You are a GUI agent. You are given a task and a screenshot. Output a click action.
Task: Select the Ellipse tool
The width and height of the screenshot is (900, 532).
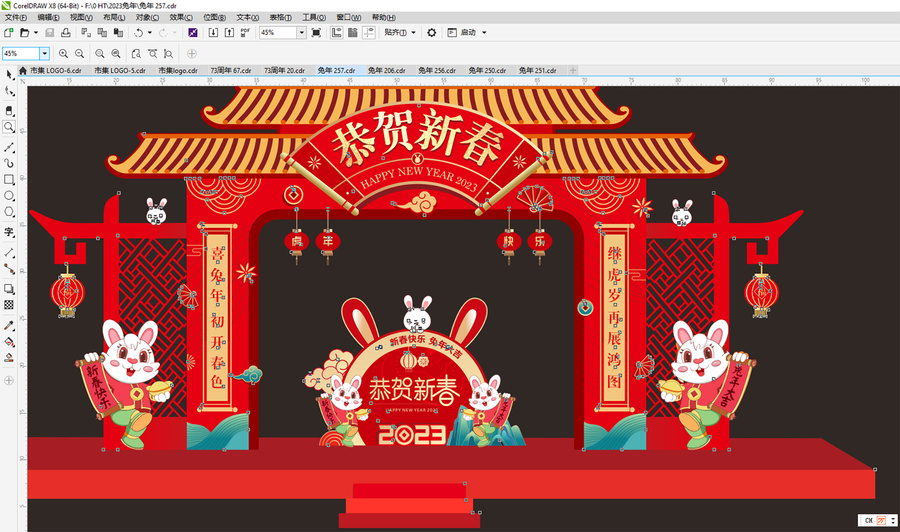9,196
